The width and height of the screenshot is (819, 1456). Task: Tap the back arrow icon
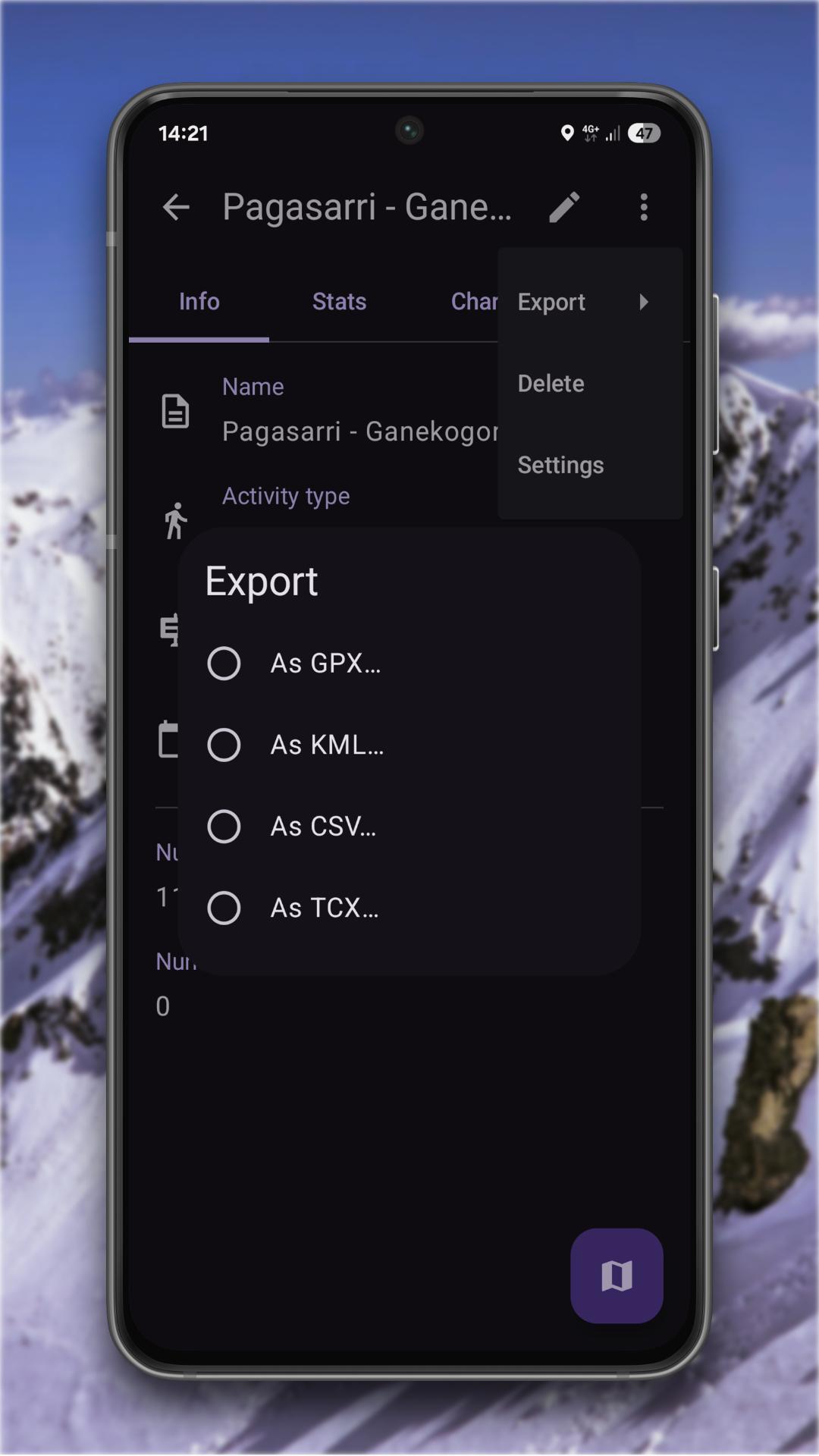[176, 207]
